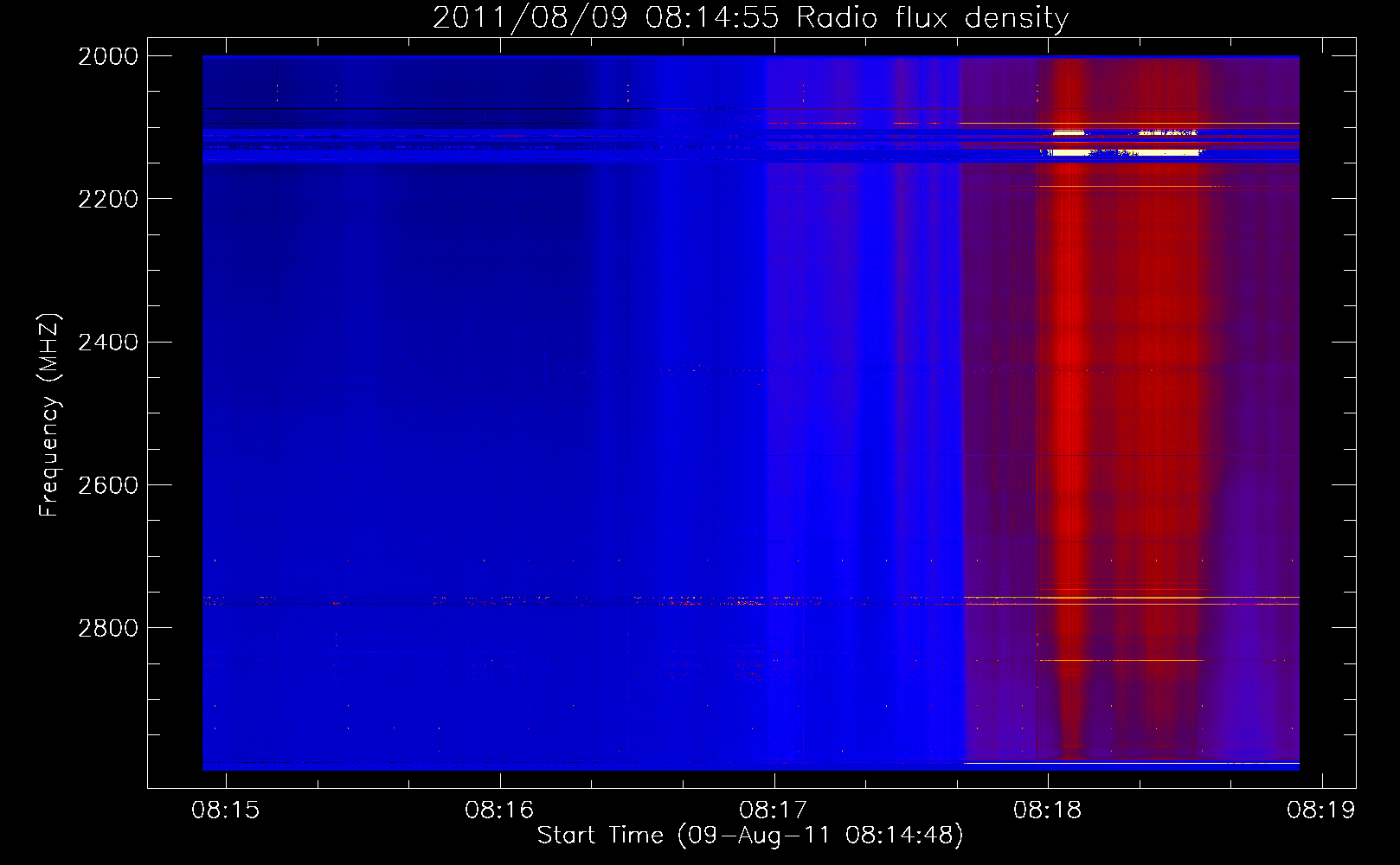Click the 2200 frequency tick label
1400x865 pixels.
click(x=108, y=199)
